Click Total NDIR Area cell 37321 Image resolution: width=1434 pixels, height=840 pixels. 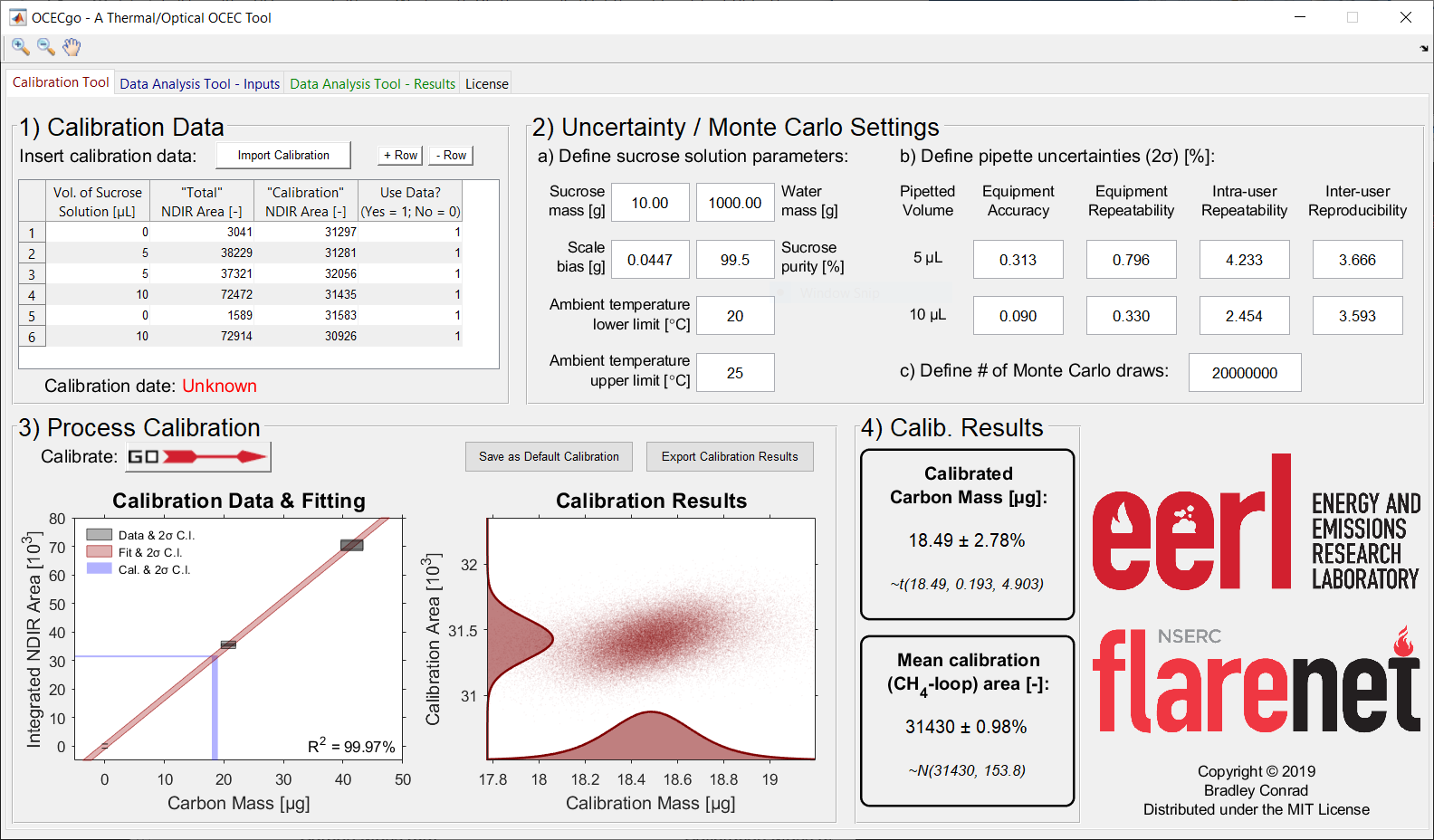[202, 274]
